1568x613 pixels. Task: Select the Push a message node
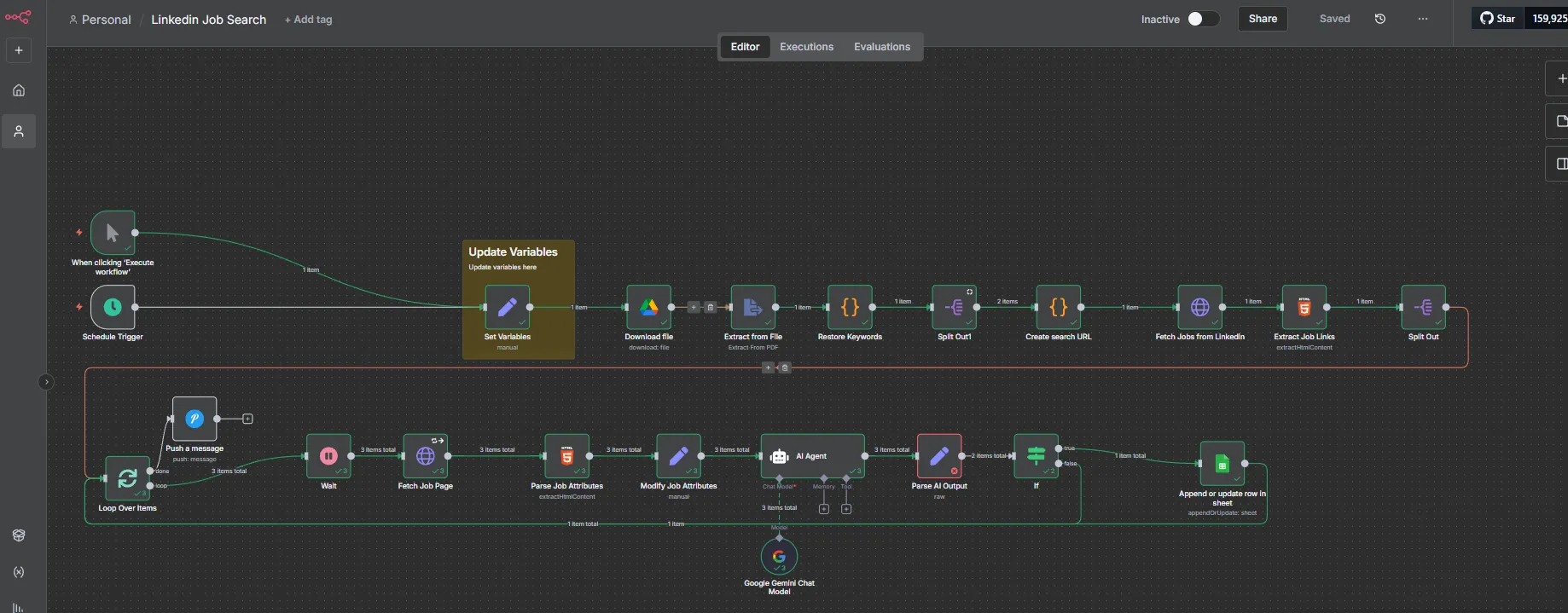(195, 419)
